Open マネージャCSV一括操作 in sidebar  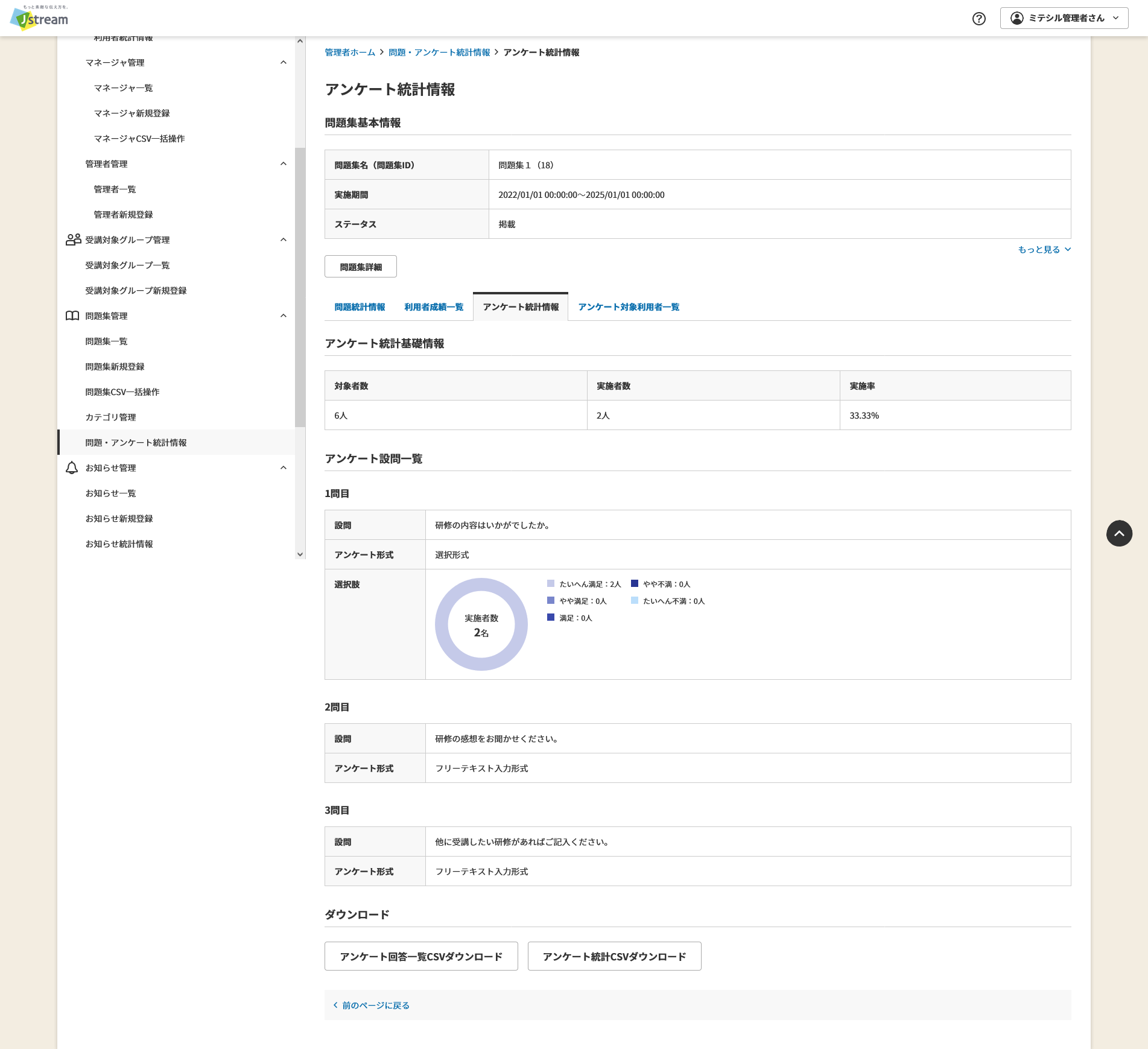[139, 138]
